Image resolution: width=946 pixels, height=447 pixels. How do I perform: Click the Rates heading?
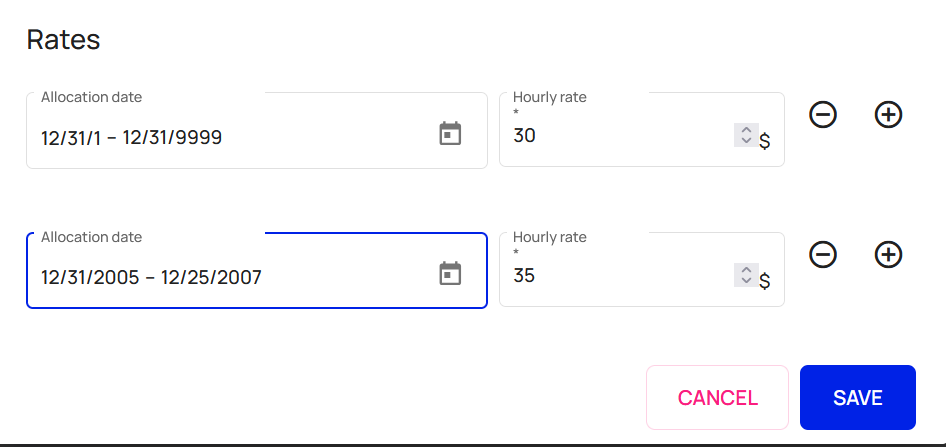tap(63, 40)
